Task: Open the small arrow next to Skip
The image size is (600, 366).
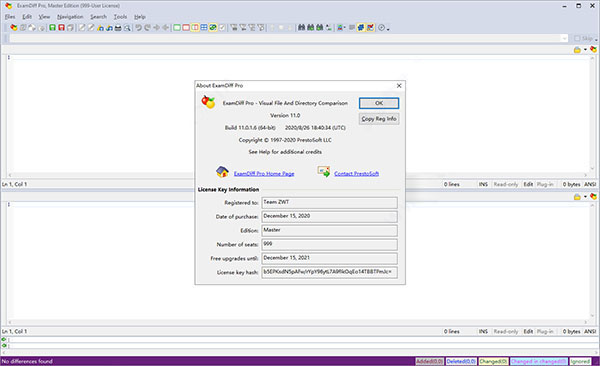Action: click(x=596, y=39)
